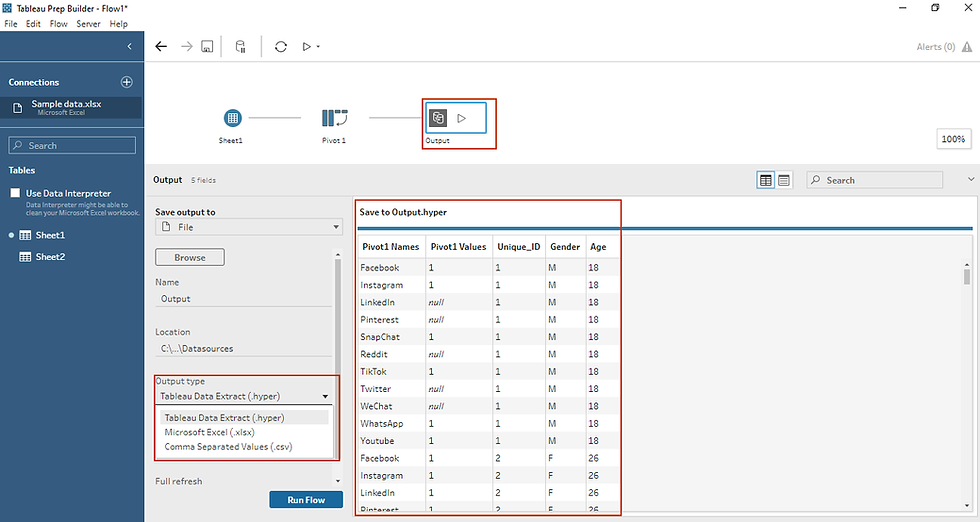Click the data connection pause icon
The image size is (980, 522).
(x=241, y=46)
